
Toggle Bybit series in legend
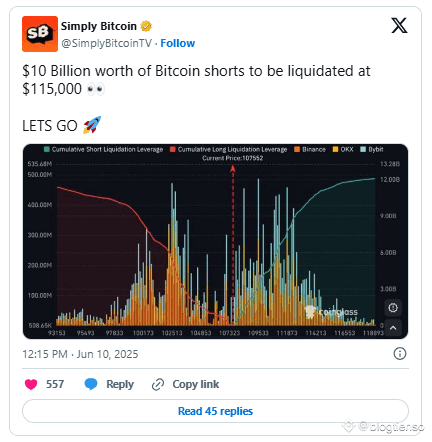tap(372, 149)
